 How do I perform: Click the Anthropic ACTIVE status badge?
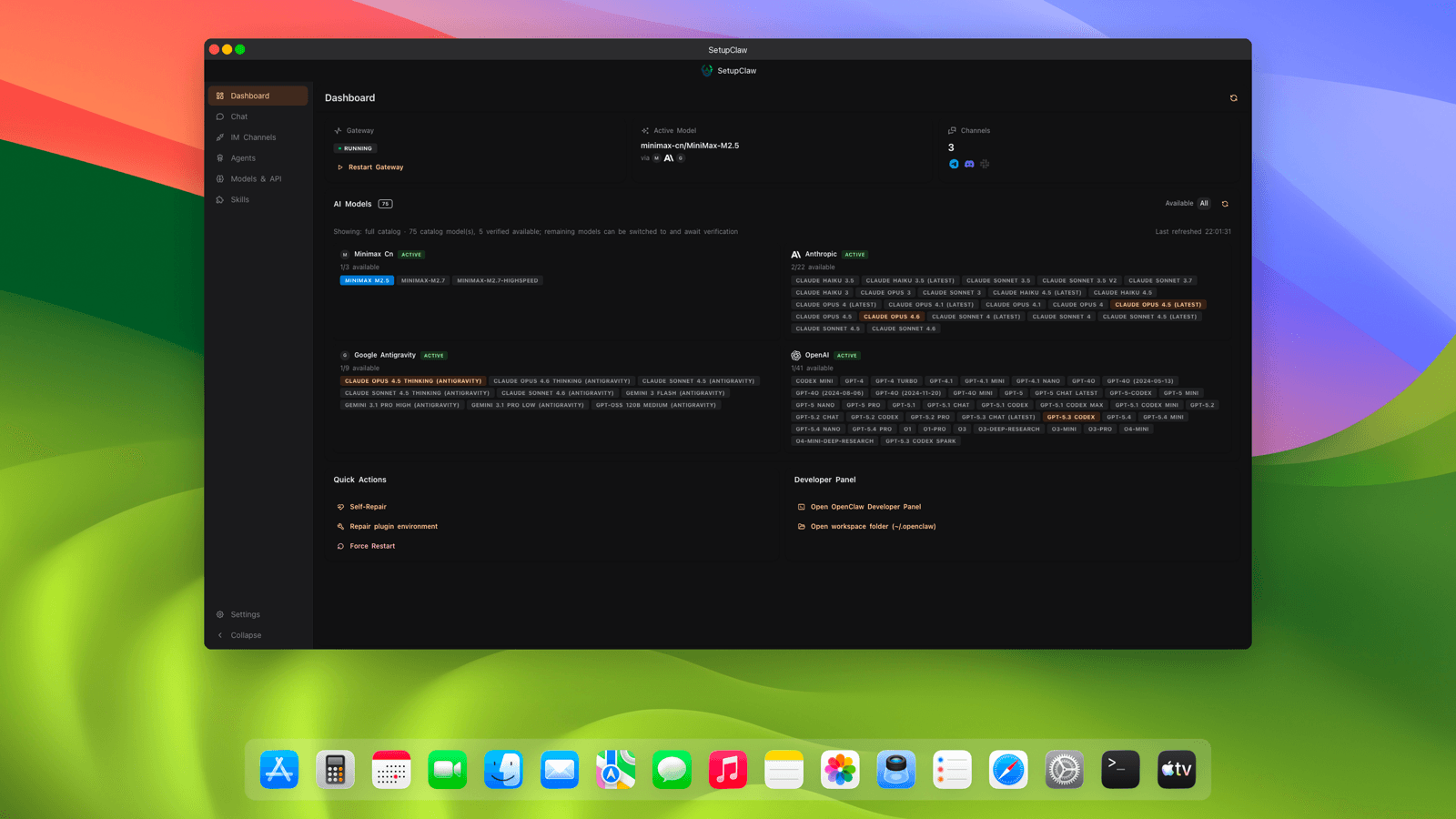point(855,255)
